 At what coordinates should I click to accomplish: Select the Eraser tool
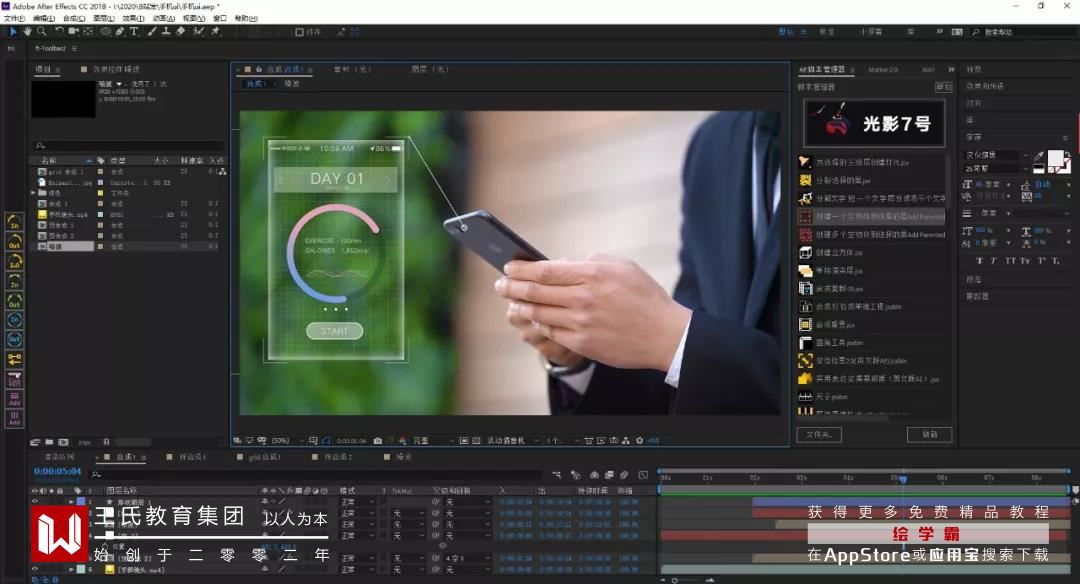click(x=180, y=32)
